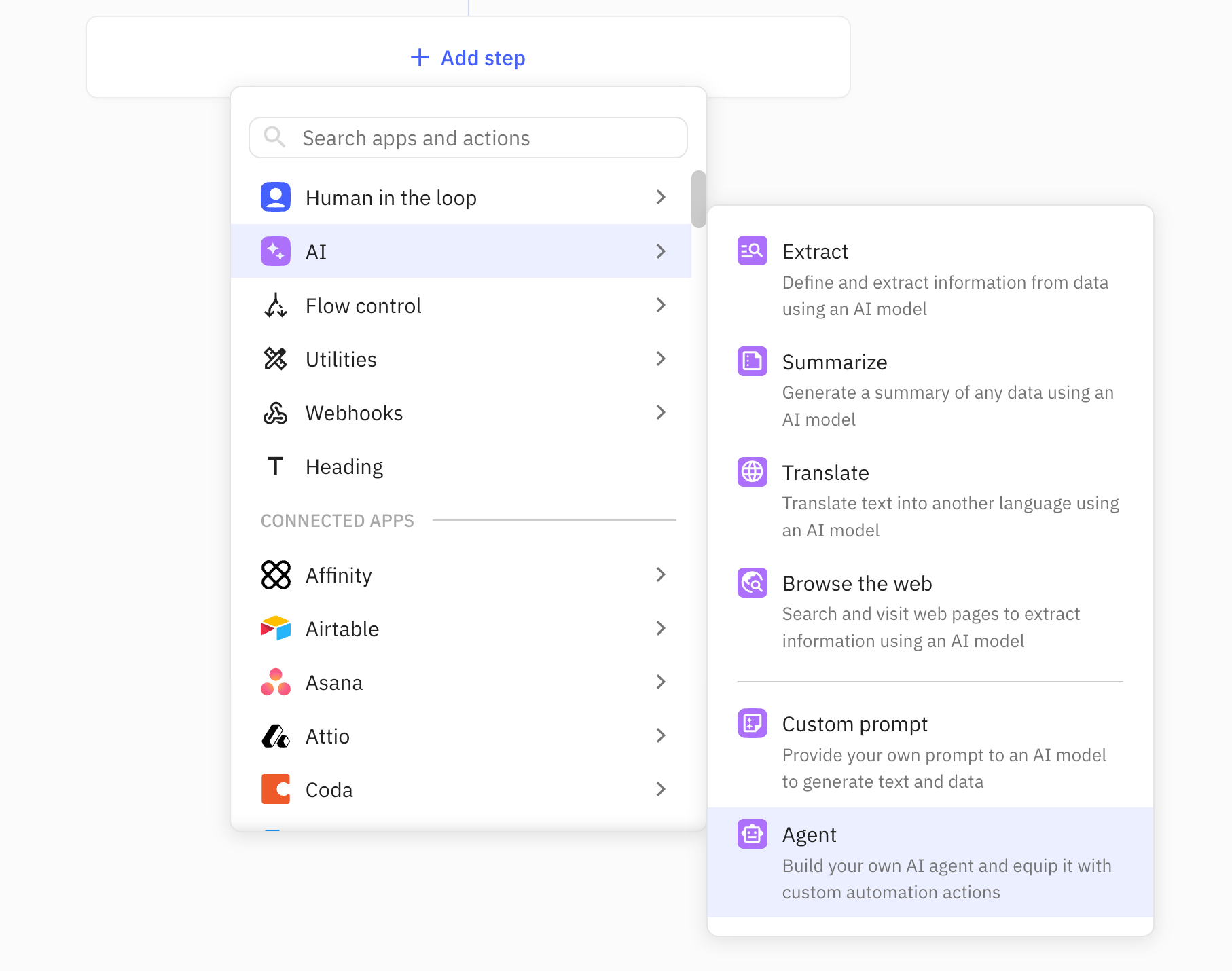Screen dimensions: 1232x971
Task: Choose the Summarize AI action
Action: coord(930,390)
